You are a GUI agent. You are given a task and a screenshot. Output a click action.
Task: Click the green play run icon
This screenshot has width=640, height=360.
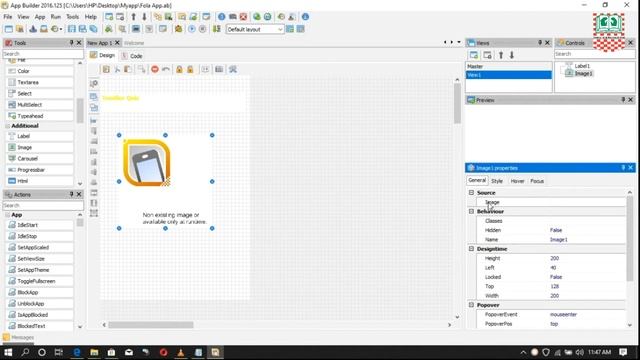pyautogui.click(x=191, y=29)
